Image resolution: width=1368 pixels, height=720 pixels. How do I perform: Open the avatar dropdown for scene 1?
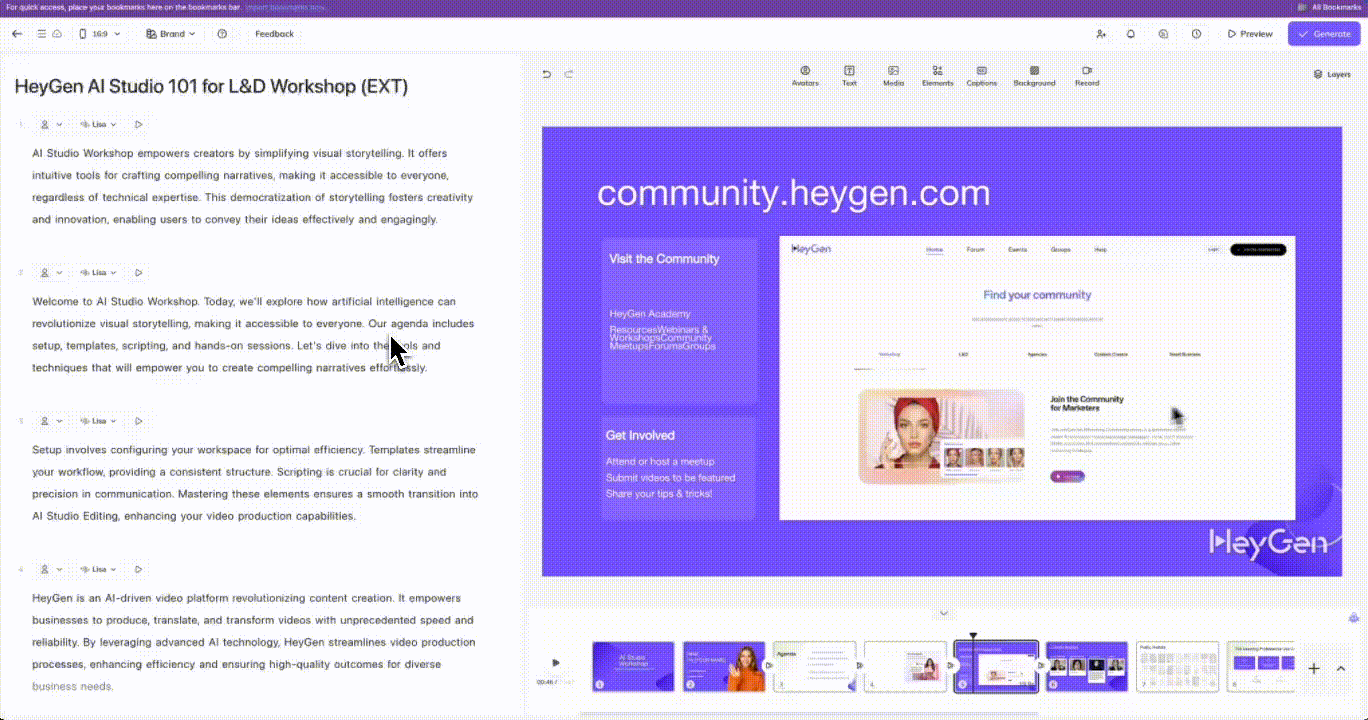(51, 124)
